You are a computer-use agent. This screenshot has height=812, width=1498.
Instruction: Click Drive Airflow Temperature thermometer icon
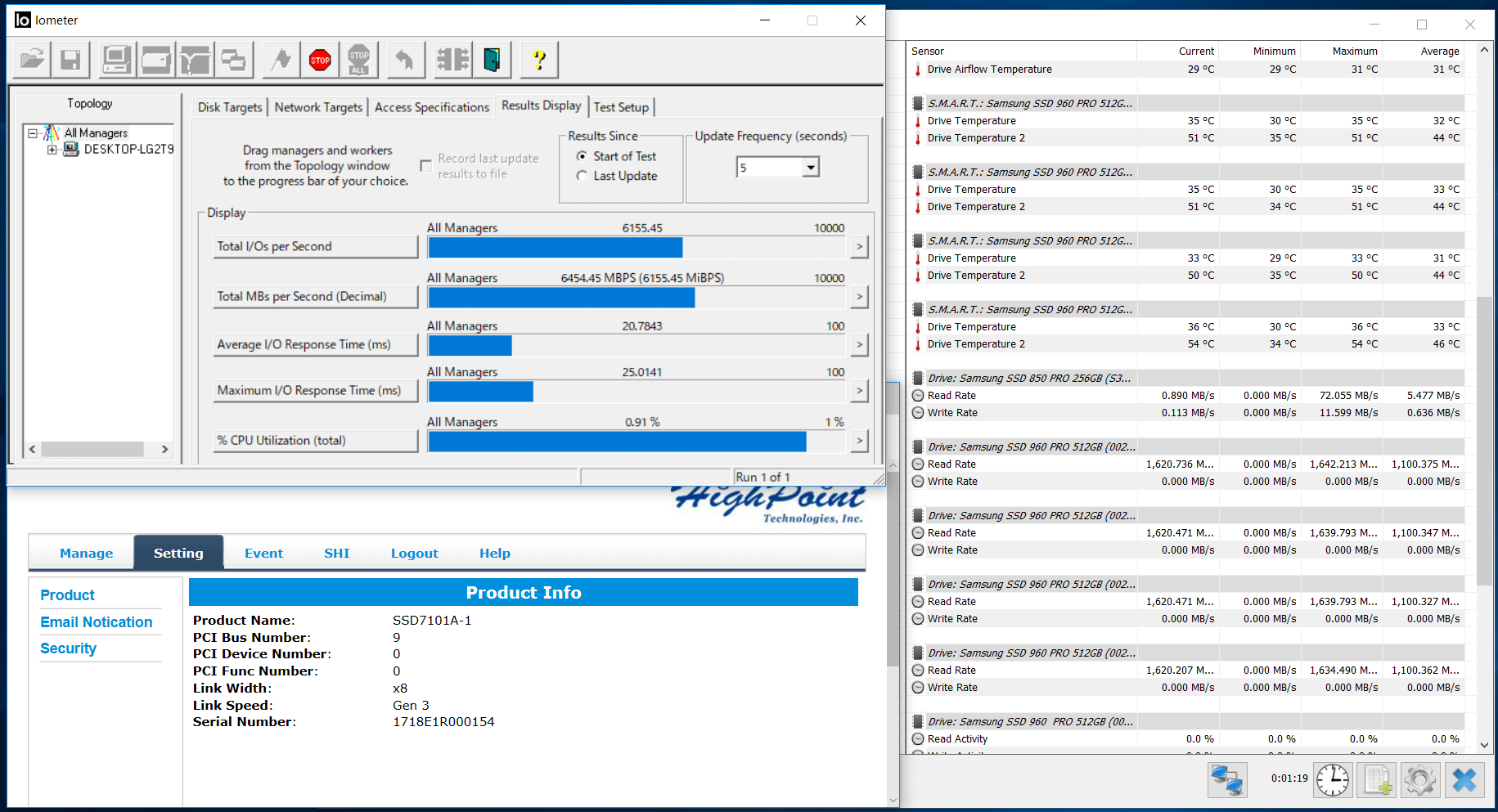(918, 70)
